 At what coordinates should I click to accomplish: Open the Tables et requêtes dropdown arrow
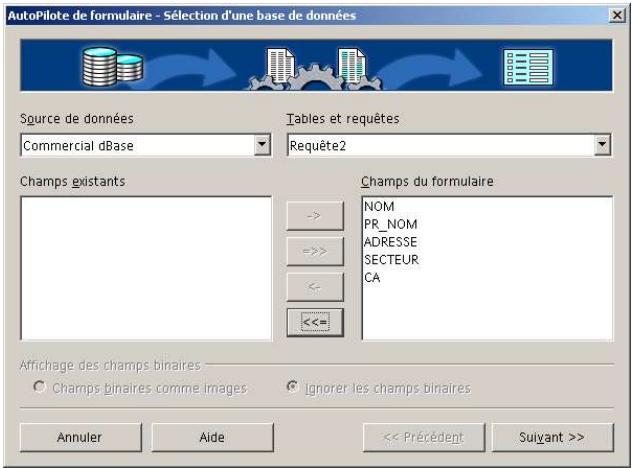tap(602, 145)
